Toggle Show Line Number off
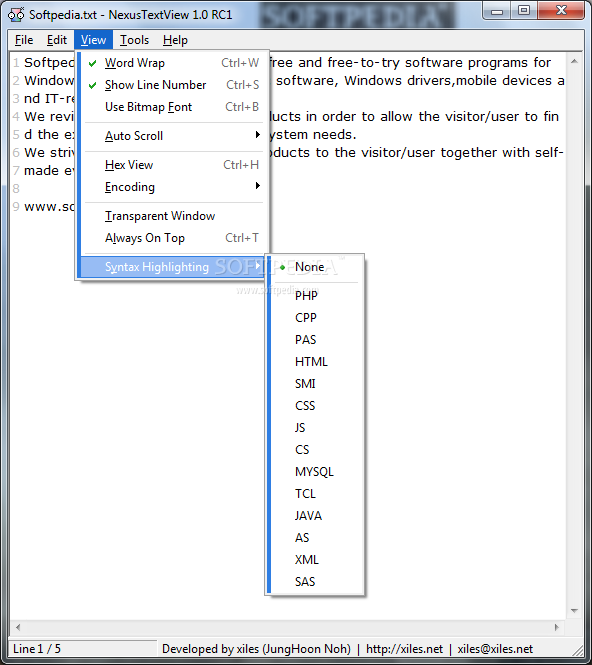Viewport: 592px width, 665px height. pyautogui.click(x=174, y=85)
